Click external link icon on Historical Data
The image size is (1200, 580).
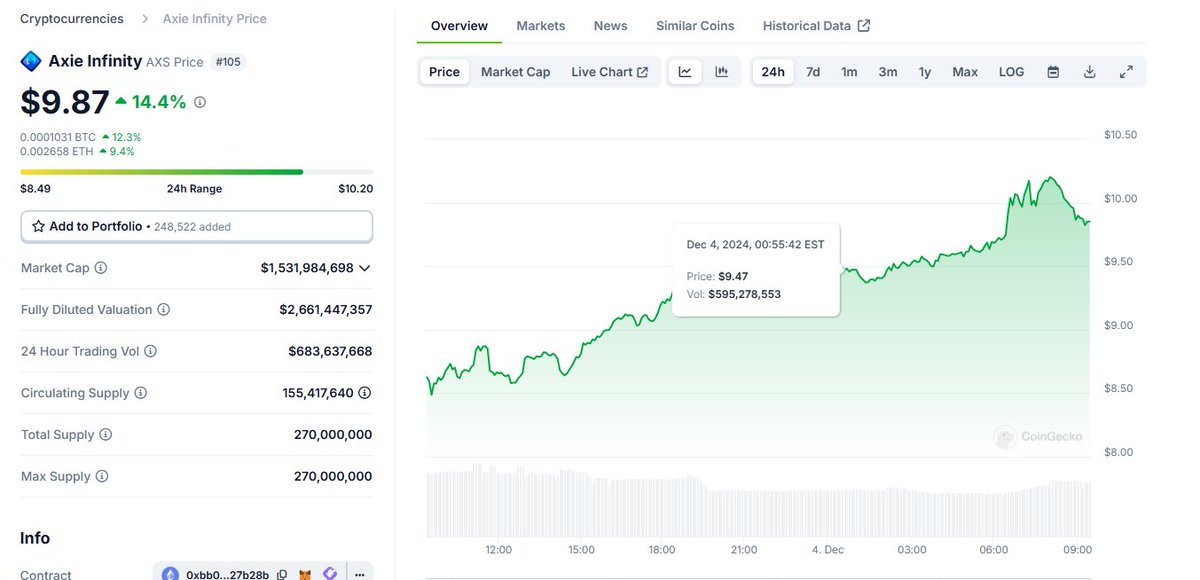coord(864,26)
